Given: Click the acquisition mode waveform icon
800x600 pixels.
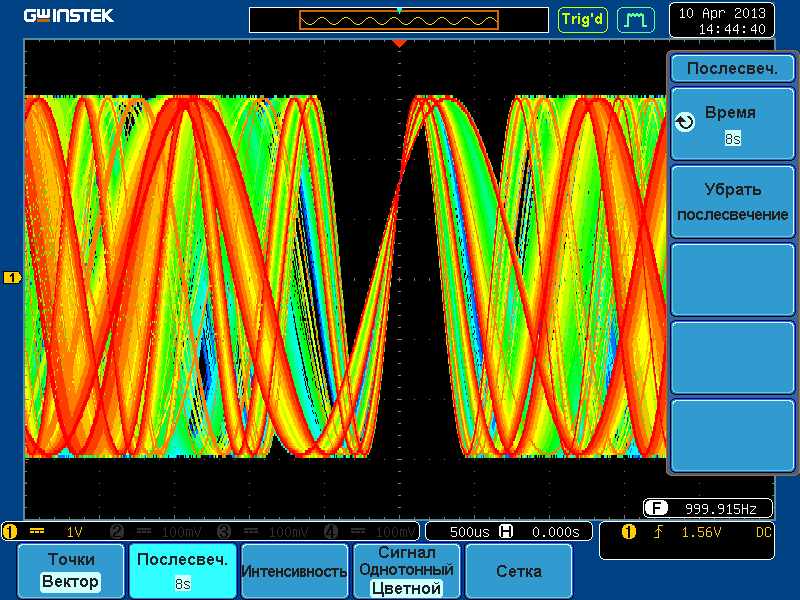Looking at the screenshot, I should [634, 19].
